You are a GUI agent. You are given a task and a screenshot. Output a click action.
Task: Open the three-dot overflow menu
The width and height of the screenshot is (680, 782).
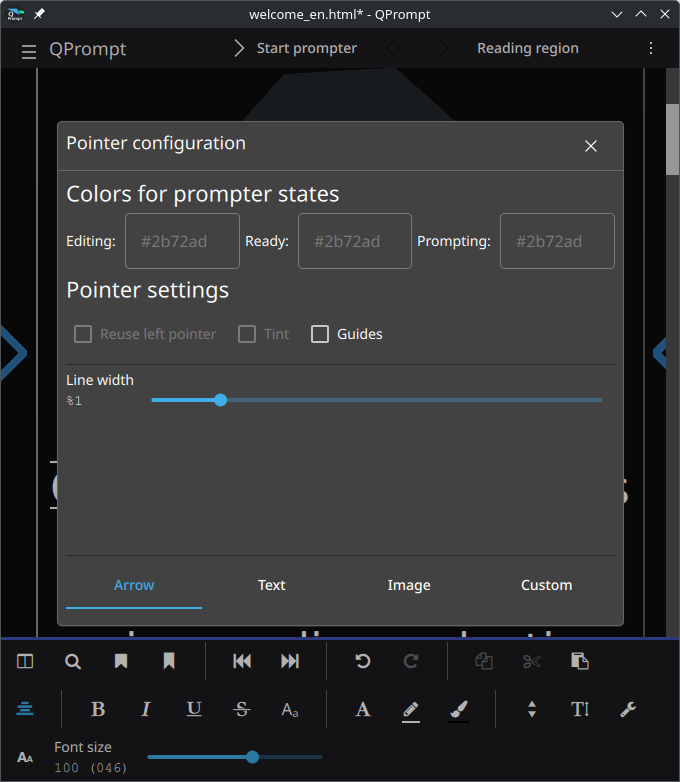point(651,48)
